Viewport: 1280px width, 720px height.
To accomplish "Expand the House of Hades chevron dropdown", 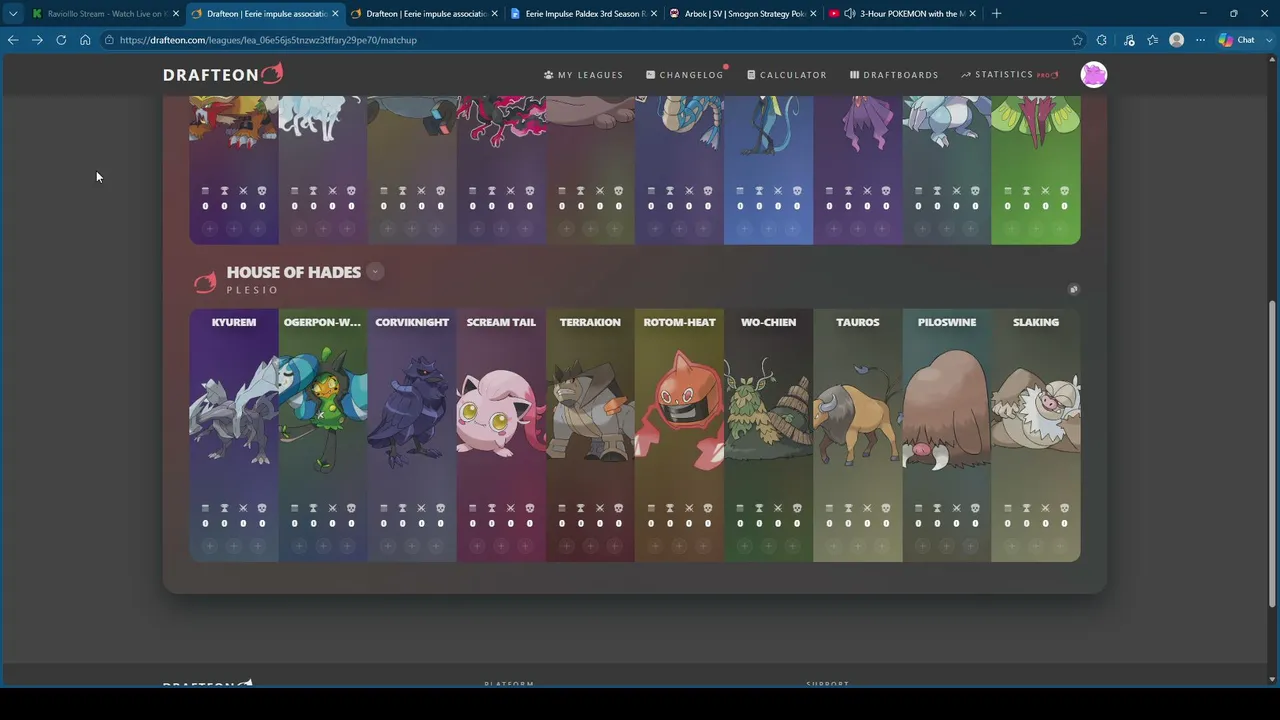I will [x=375, y=271].
